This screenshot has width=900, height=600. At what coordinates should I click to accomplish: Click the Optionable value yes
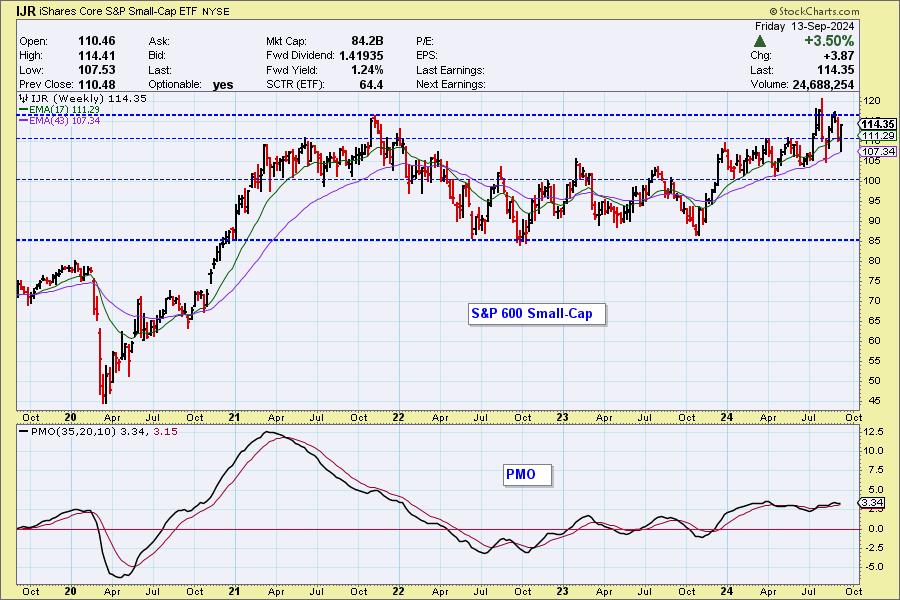coord(223,85)
